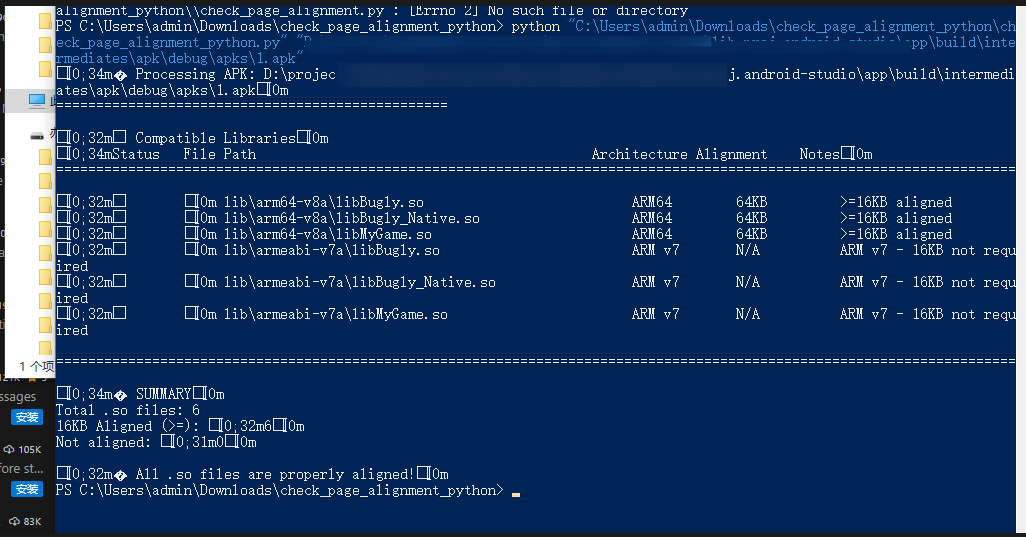Click the topmost folder icon in Explorer
Viewport: 1026px width, 537px height.
[x=46, y=20]
